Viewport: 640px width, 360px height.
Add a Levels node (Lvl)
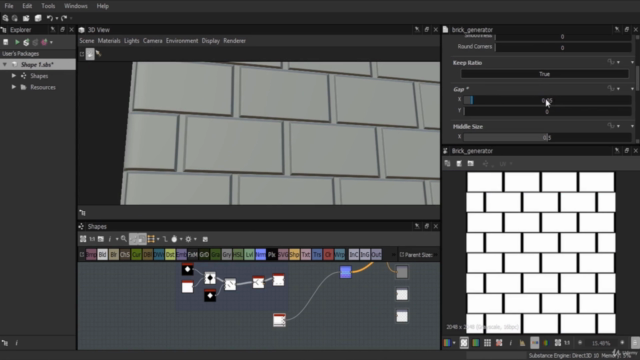(249, 255)
